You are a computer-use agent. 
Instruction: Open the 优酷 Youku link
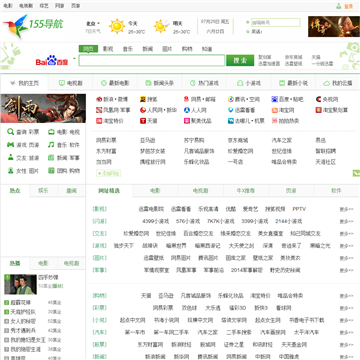pos(231,209)
